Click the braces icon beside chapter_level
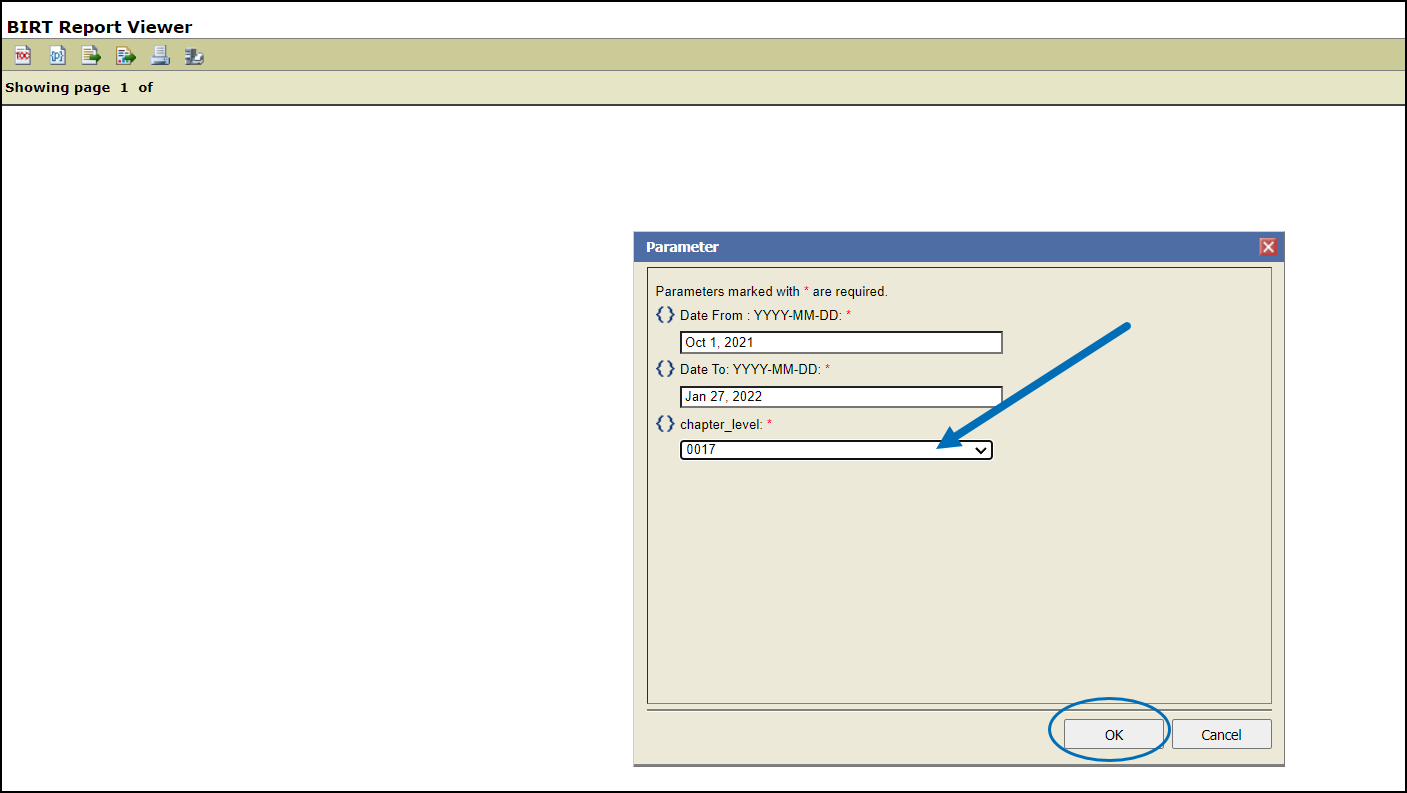This screenshot has height=793, width=1407. 665,424
